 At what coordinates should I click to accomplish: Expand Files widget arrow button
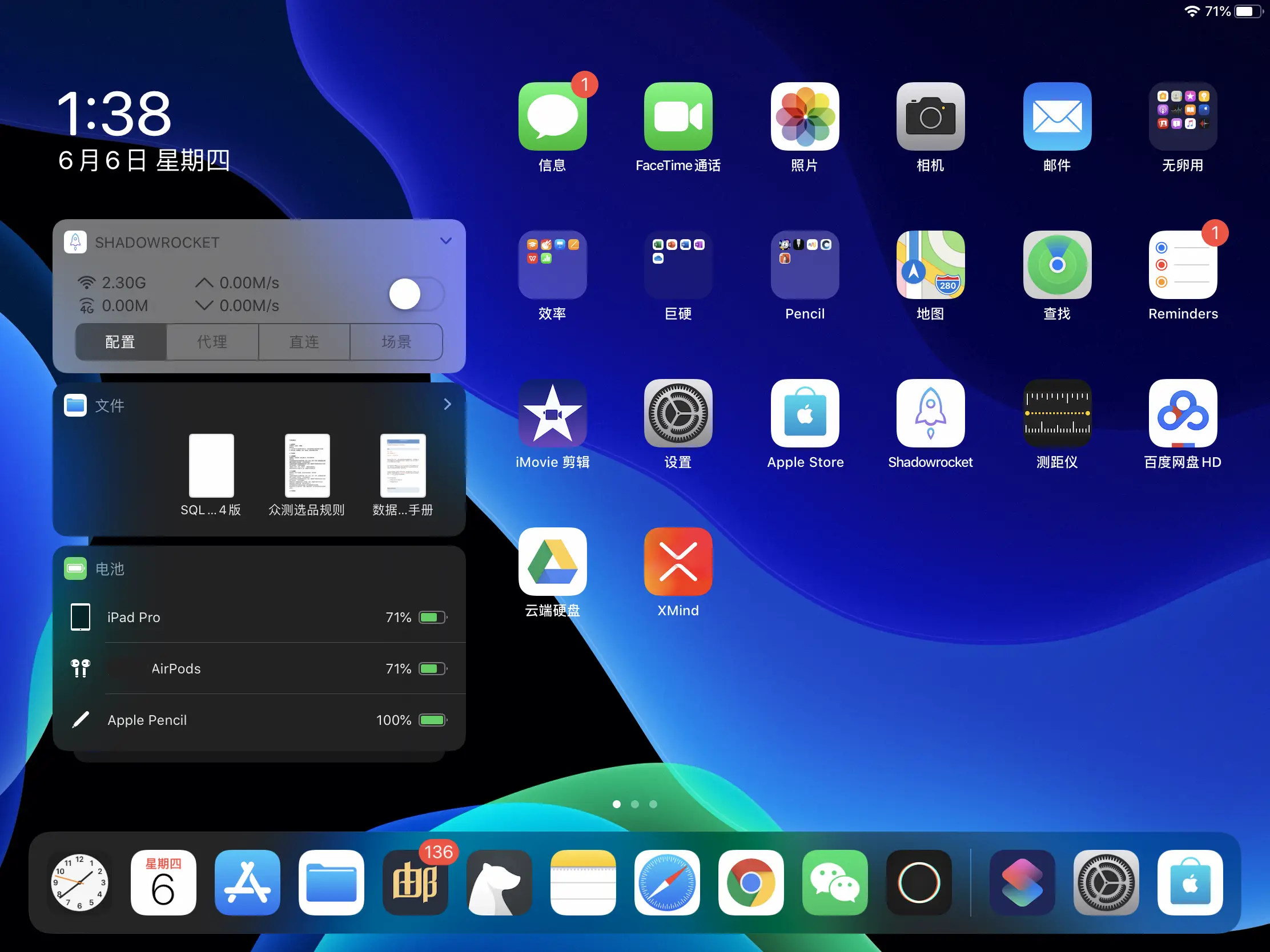pos(448,405)
